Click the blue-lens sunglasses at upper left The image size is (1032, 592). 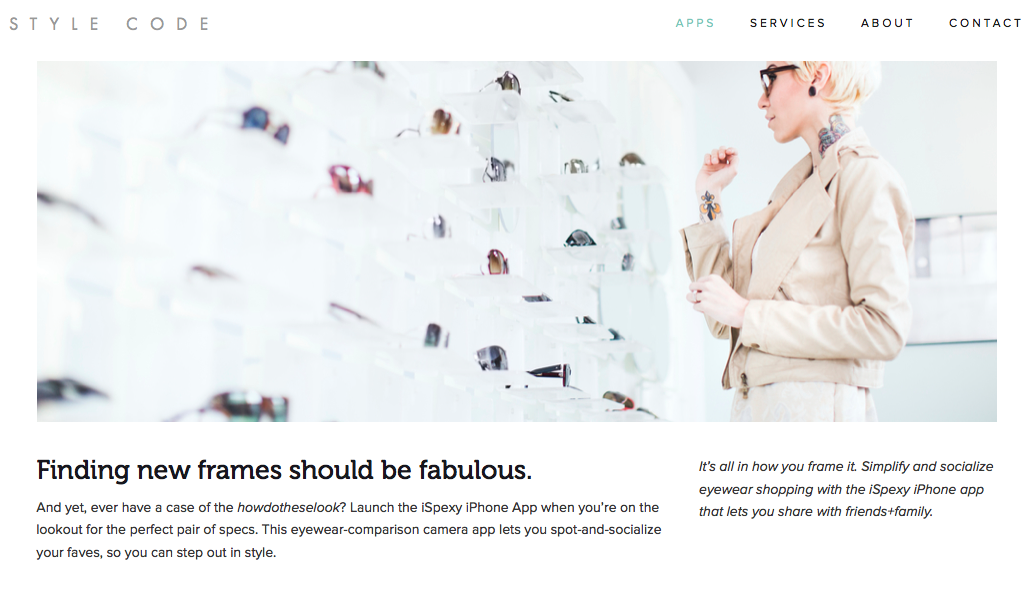coord(265,124)
